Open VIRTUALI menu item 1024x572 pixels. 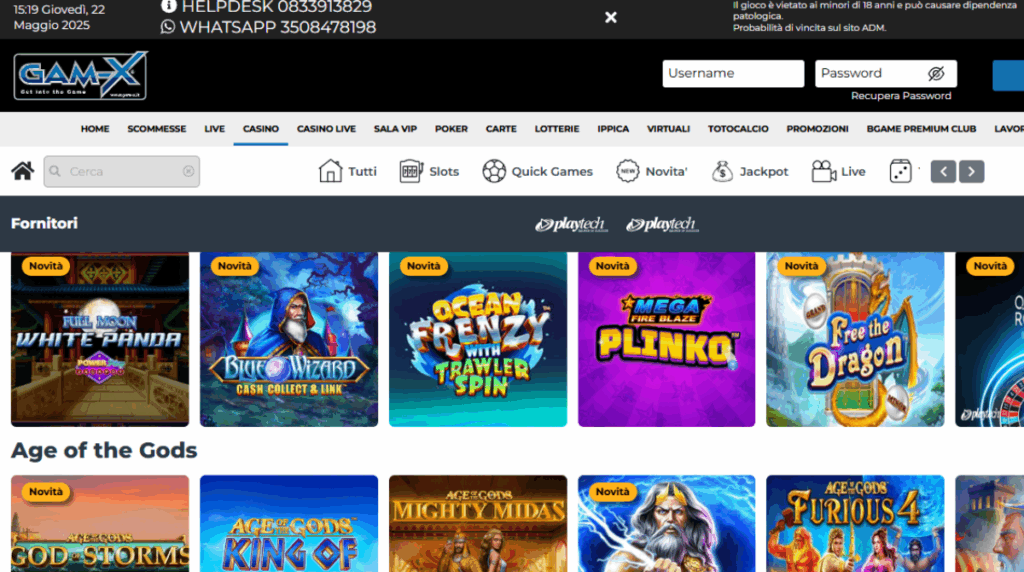tap(668, 129)
